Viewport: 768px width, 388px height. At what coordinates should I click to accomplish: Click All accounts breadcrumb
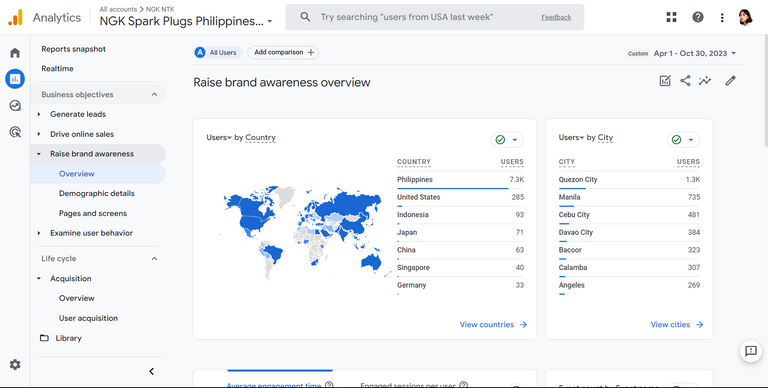coord(118,9)
